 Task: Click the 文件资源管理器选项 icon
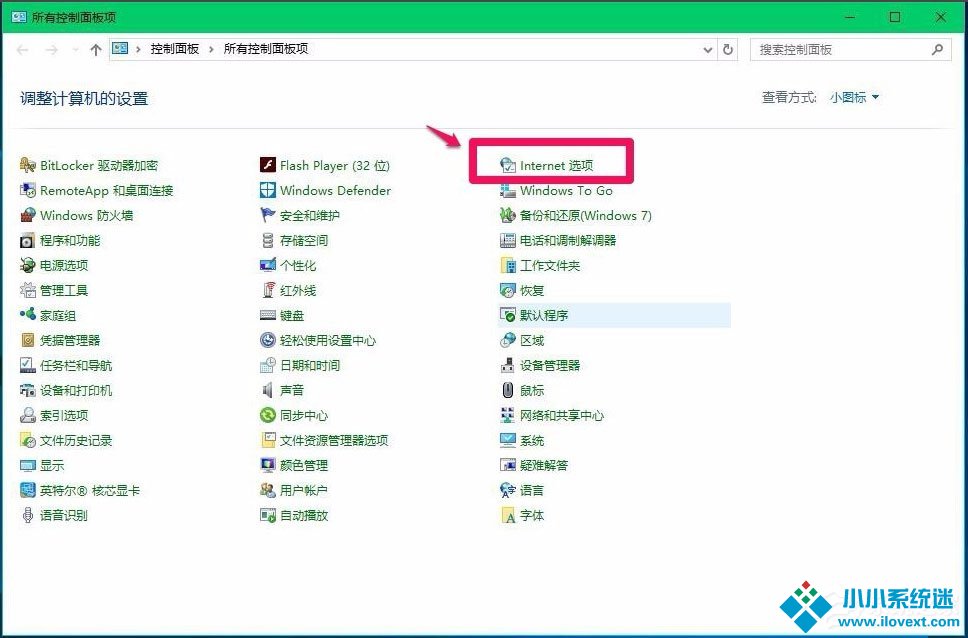coord(267,440)
